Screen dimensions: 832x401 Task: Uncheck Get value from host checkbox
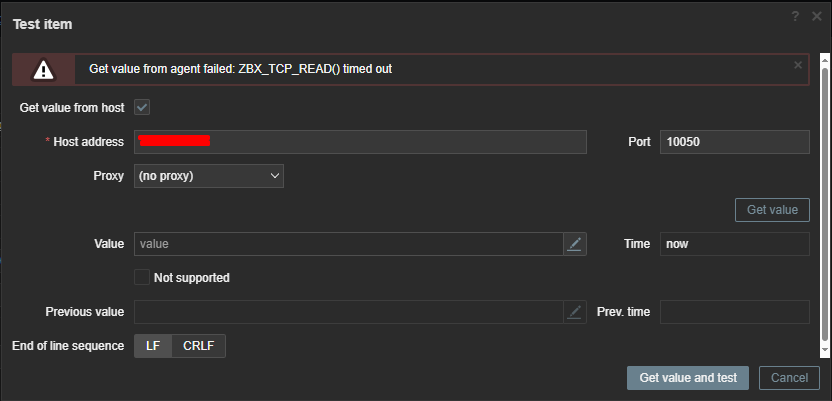point(142,107)
